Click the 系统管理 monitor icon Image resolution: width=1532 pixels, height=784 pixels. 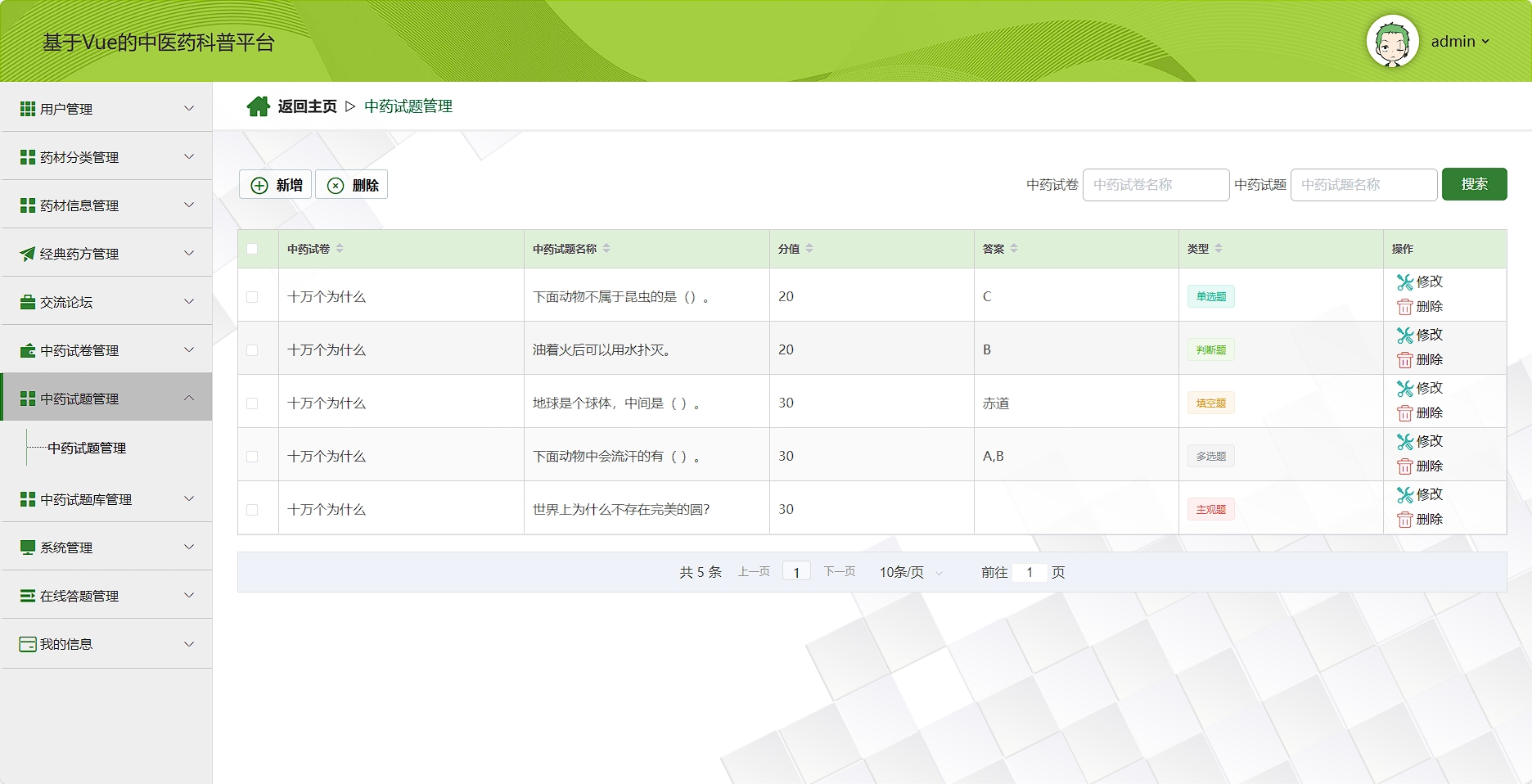tap(27, 547)
